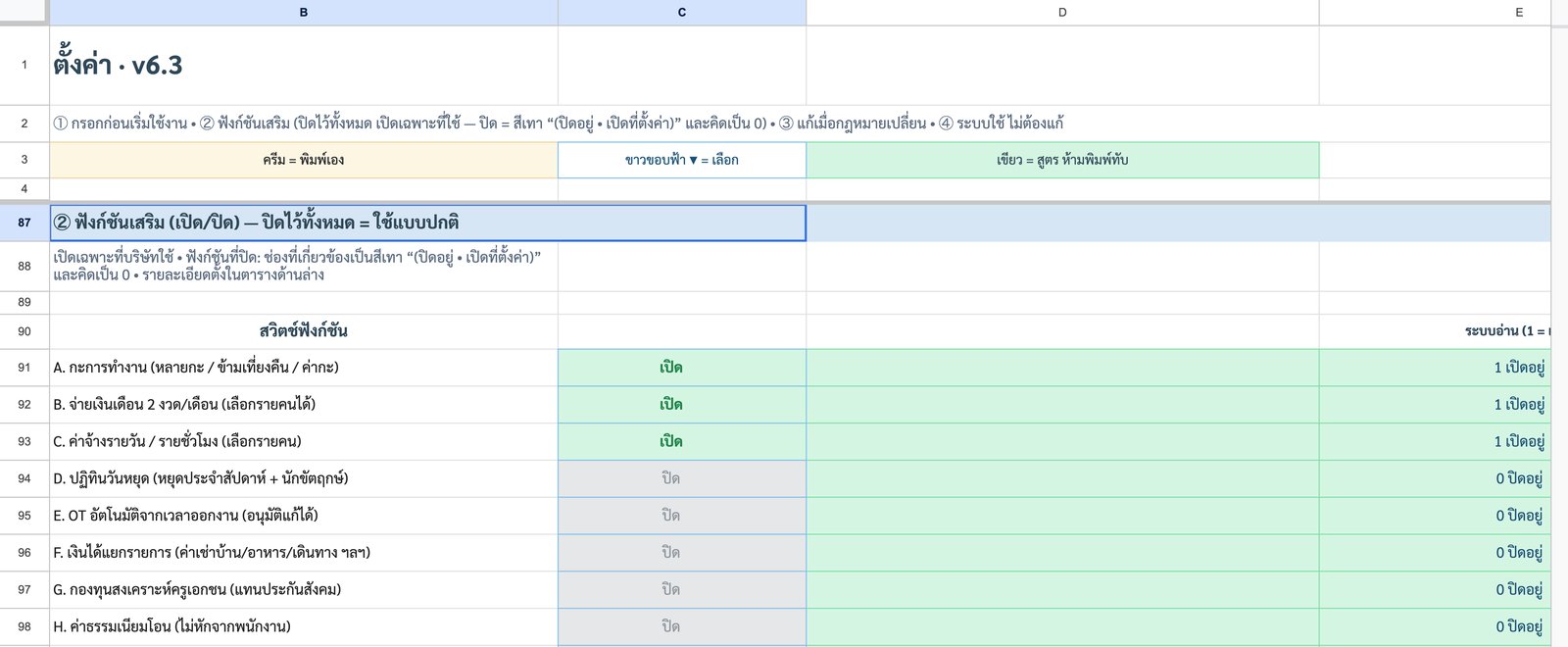Select row 91 via its row header
Screen dimensions: 1568x647
pyautogui.click(x=24, y=368)
